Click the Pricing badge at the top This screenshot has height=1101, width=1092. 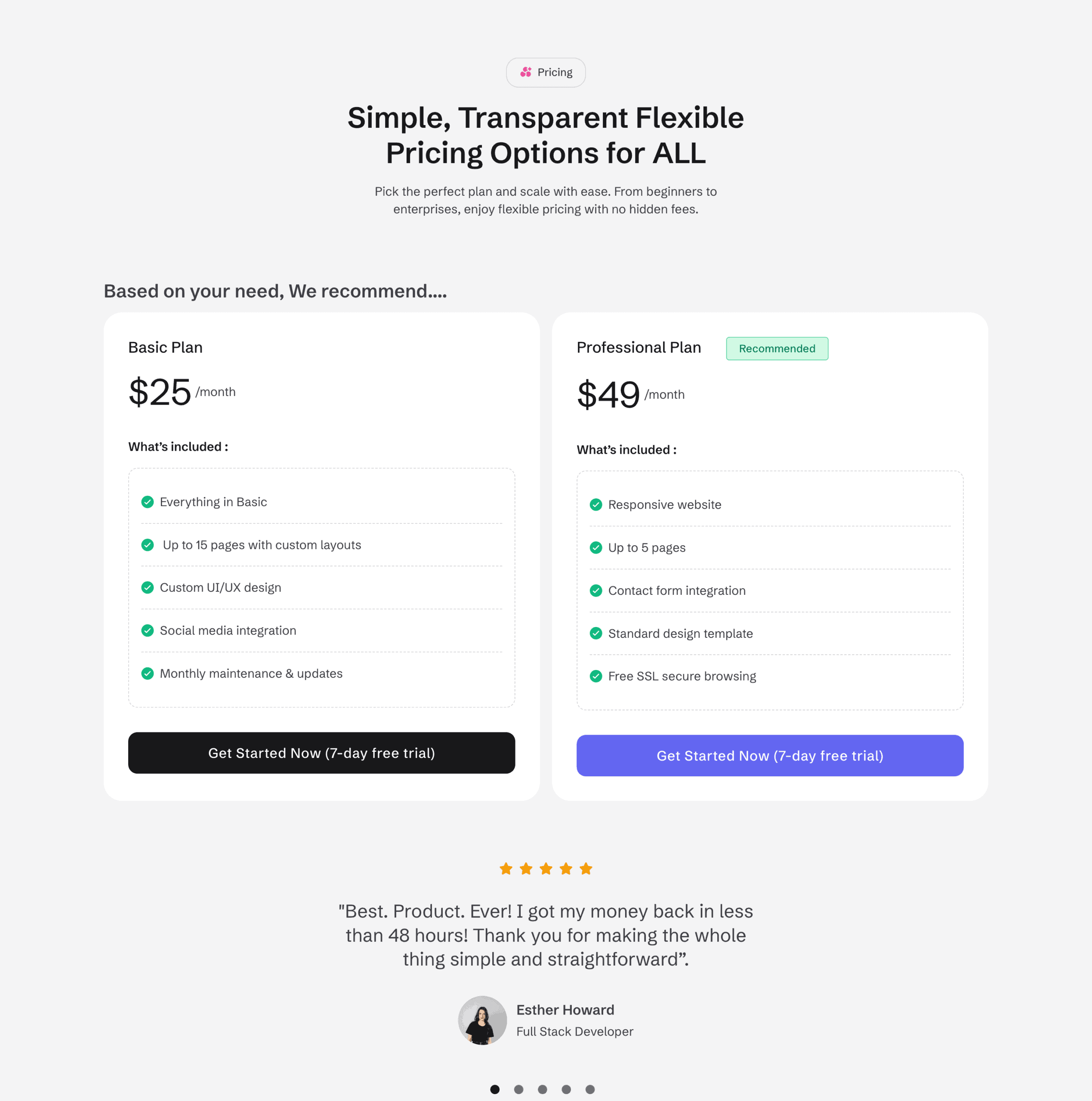pyautogui.click(x=545, y=72)
